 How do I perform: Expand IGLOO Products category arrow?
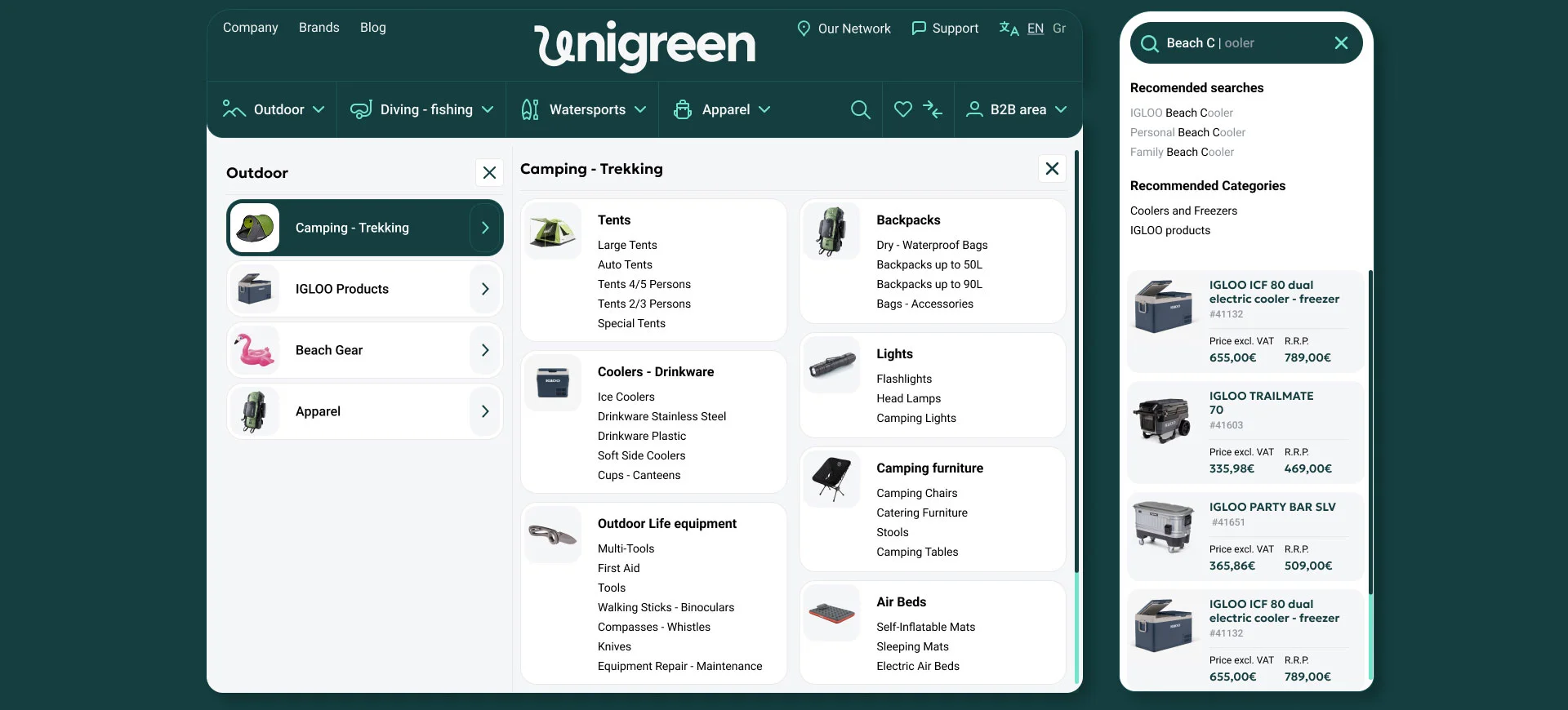point(485,289)
